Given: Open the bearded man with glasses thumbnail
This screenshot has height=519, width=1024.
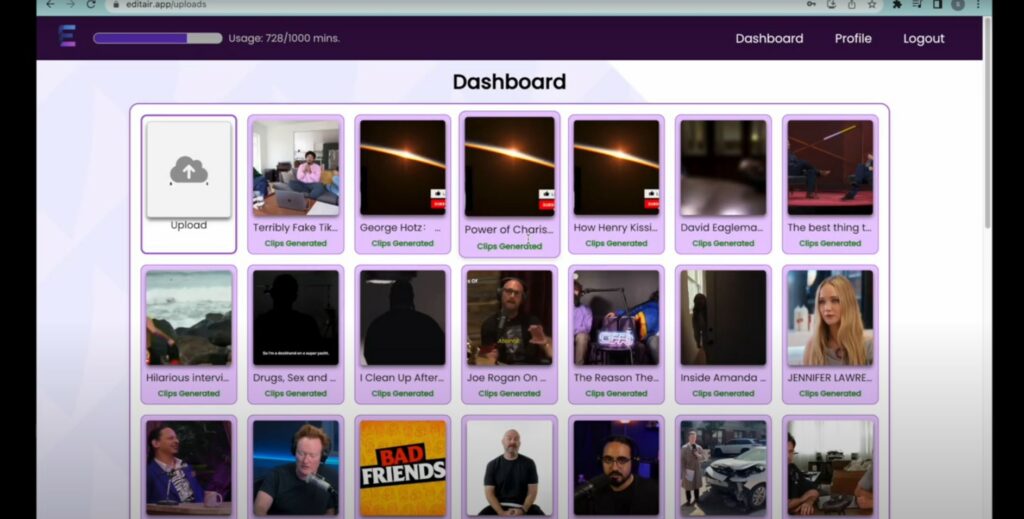Looking at the screenshot, I should point(616,468).
